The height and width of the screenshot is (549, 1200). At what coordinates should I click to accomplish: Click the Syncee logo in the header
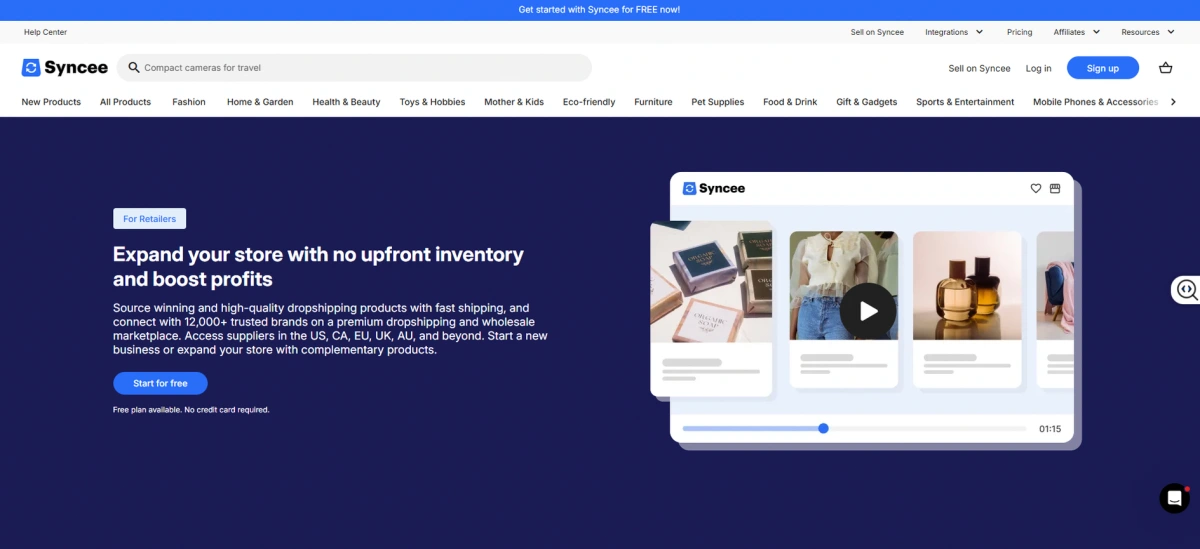(64, 68)
